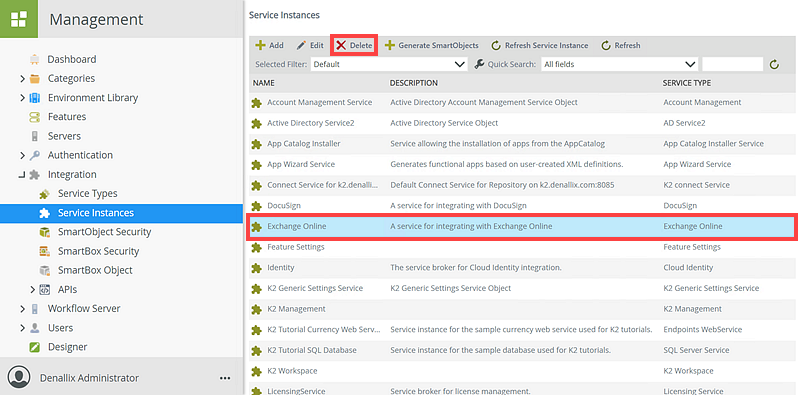Click the APIs icon
800x395 pixels.
tap(44, 289)
